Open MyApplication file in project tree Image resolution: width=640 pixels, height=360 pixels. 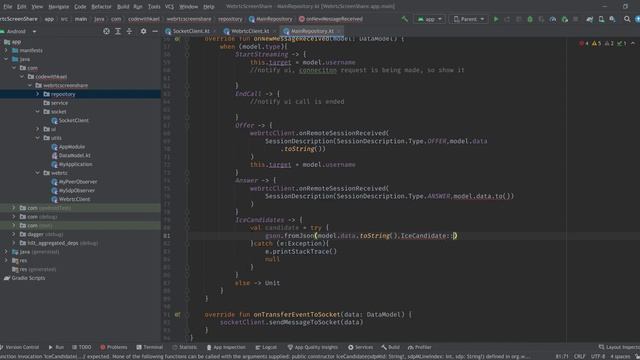pos(72,164)
